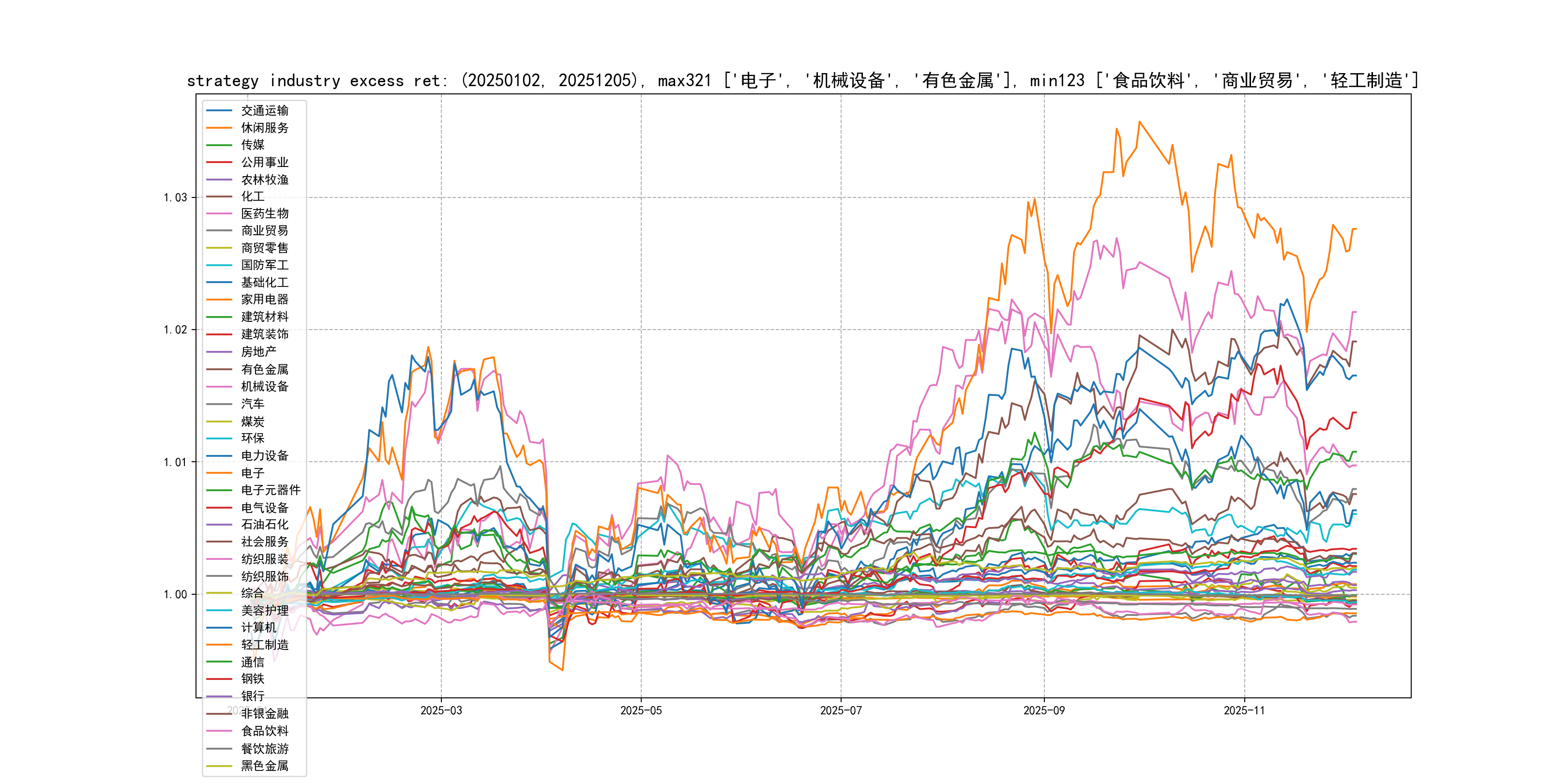Click the 轻工制造 legend label
This screenshot has width=1568, height=784.
(x=265, y=645)
